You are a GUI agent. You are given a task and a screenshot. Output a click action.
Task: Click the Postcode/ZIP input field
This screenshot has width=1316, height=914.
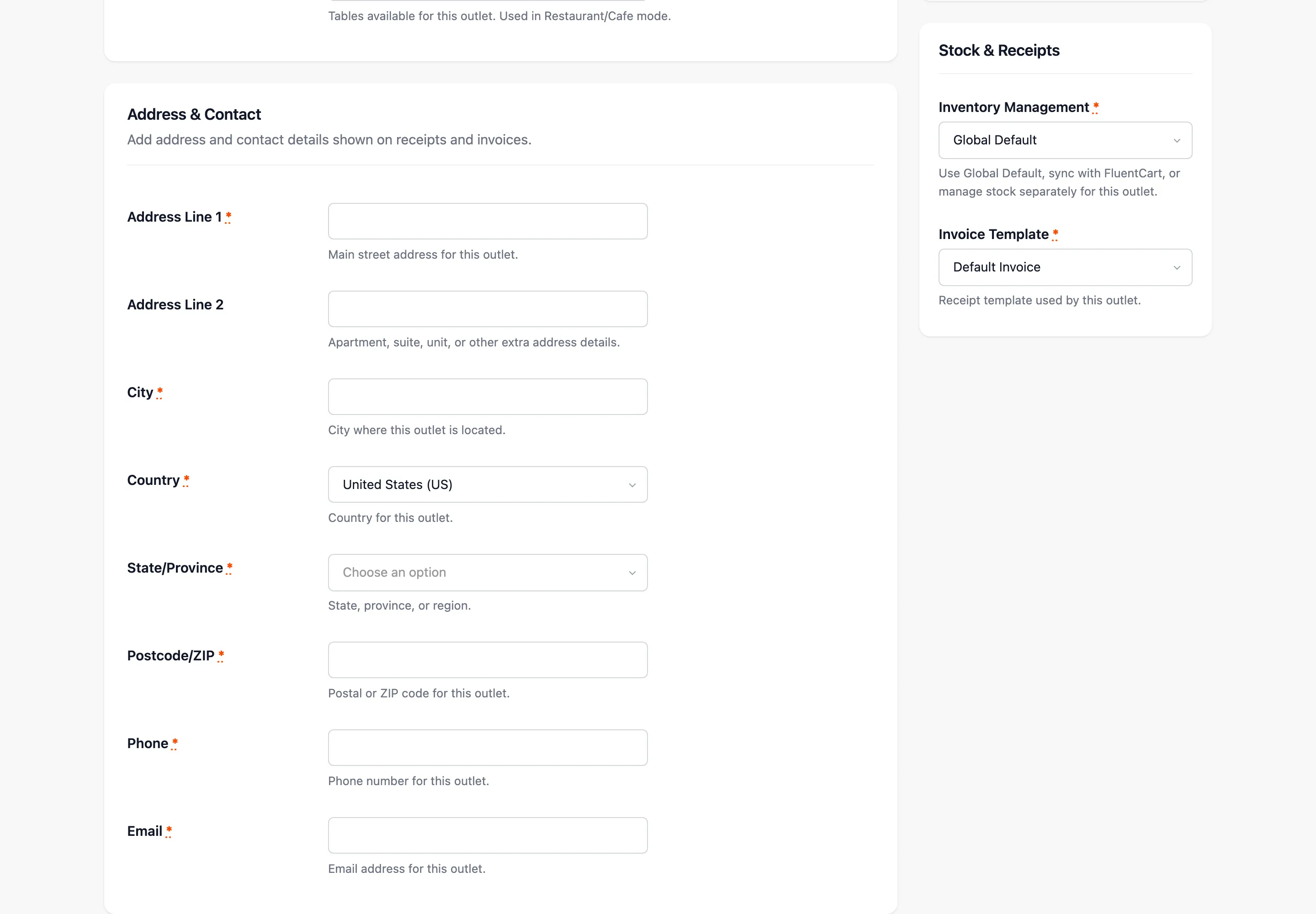pyautogui.click(x=488, y=660)
